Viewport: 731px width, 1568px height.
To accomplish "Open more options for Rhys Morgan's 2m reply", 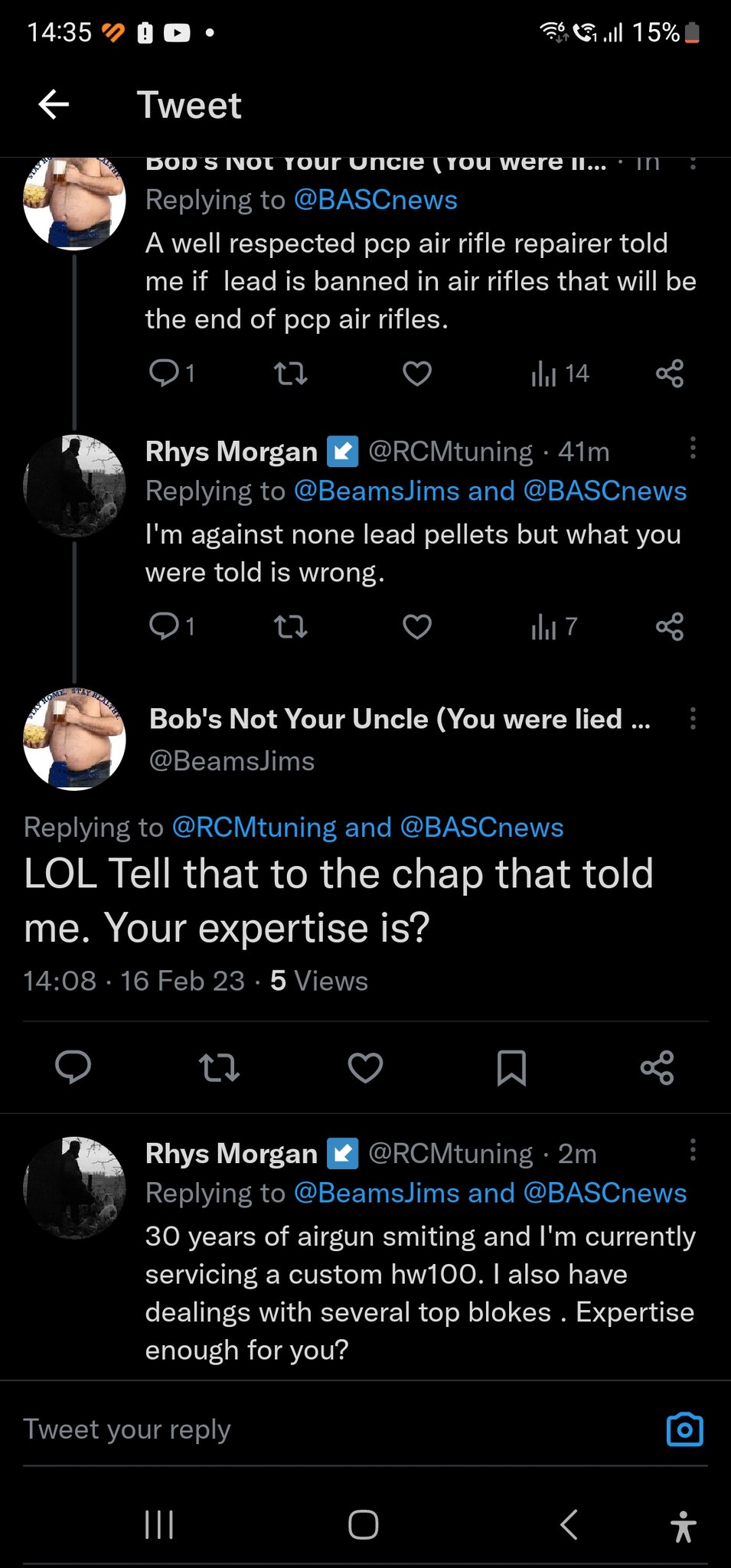I will tap(693, 1150).
